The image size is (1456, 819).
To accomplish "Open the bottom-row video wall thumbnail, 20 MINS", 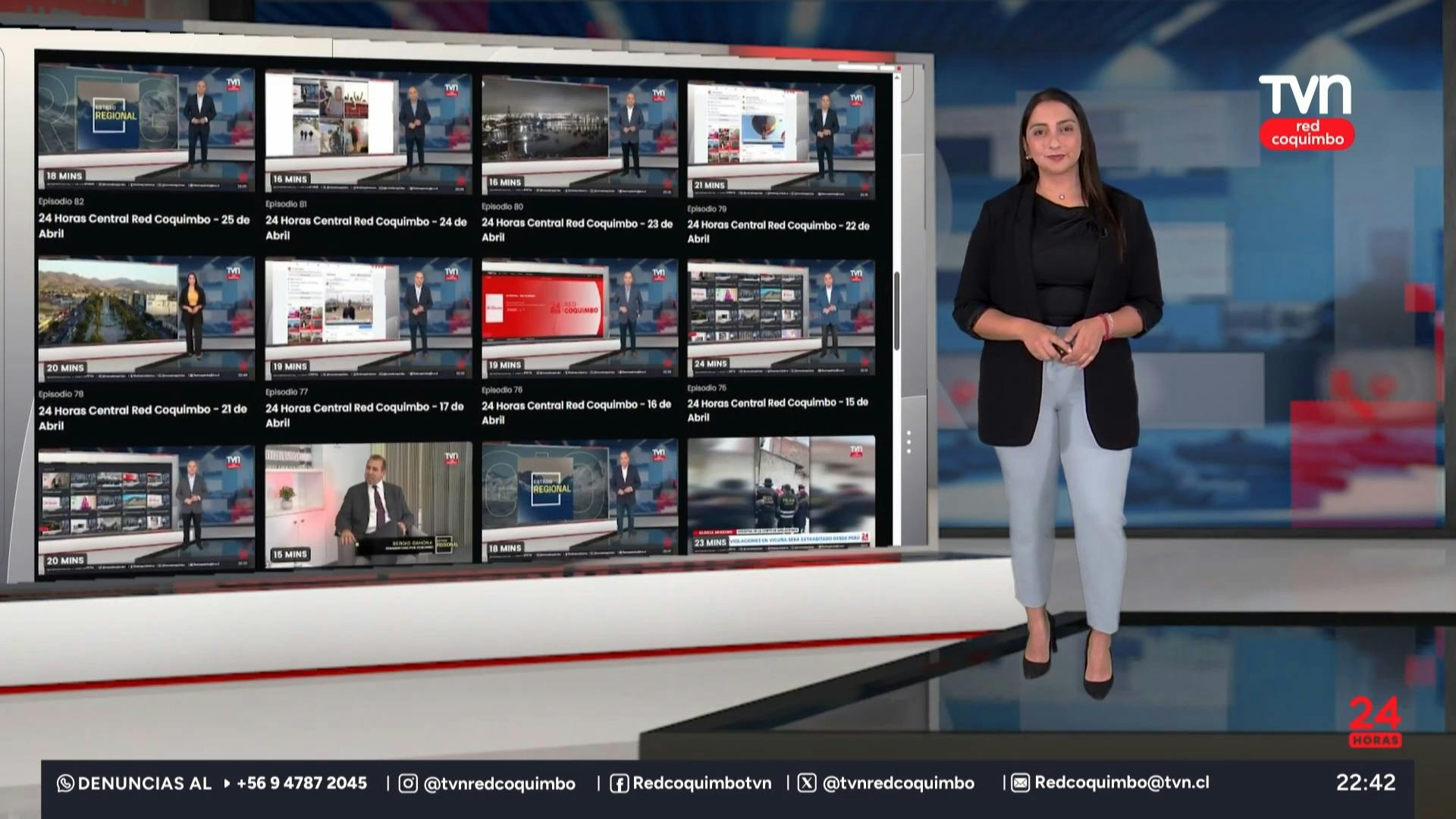I will [146, 510].
